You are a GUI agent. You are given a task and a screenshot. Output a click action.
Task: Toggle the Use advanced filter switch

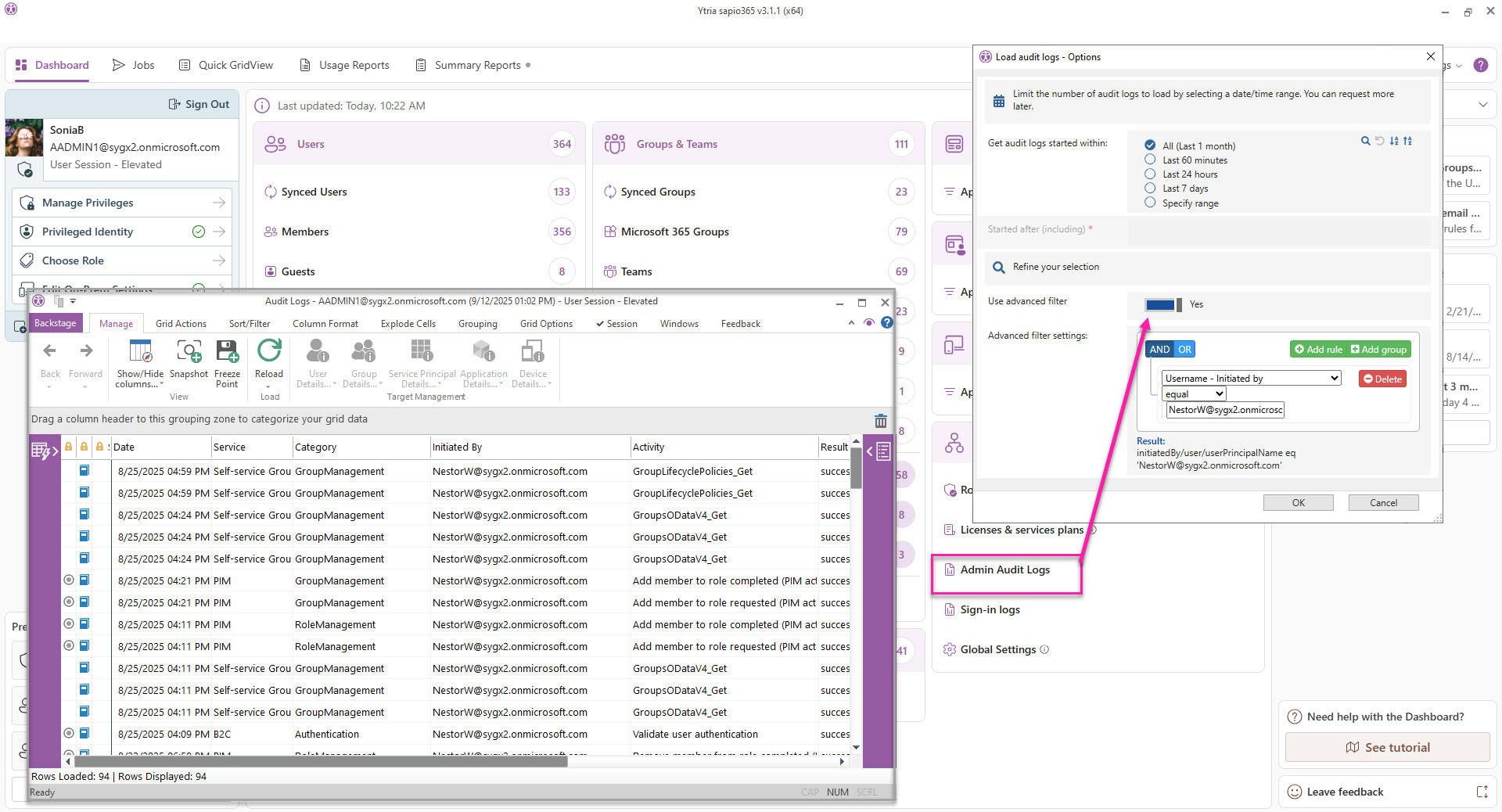click(1162, 304)
